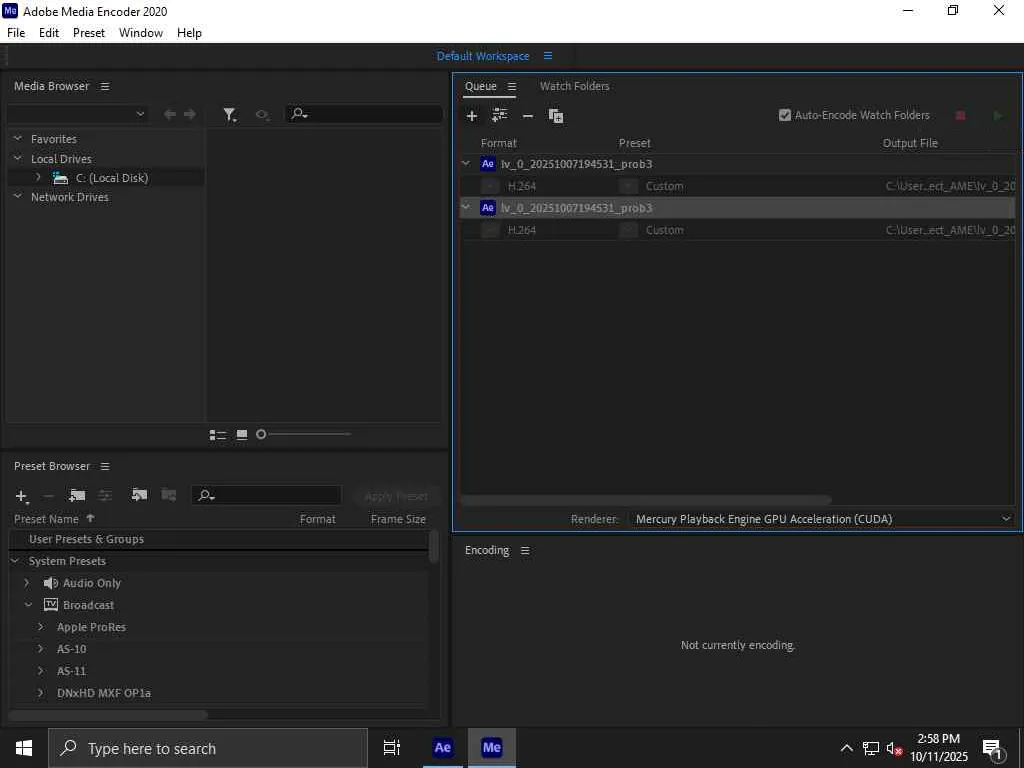
Task: Collapse the Network Drives section
Action: point(18,196)
